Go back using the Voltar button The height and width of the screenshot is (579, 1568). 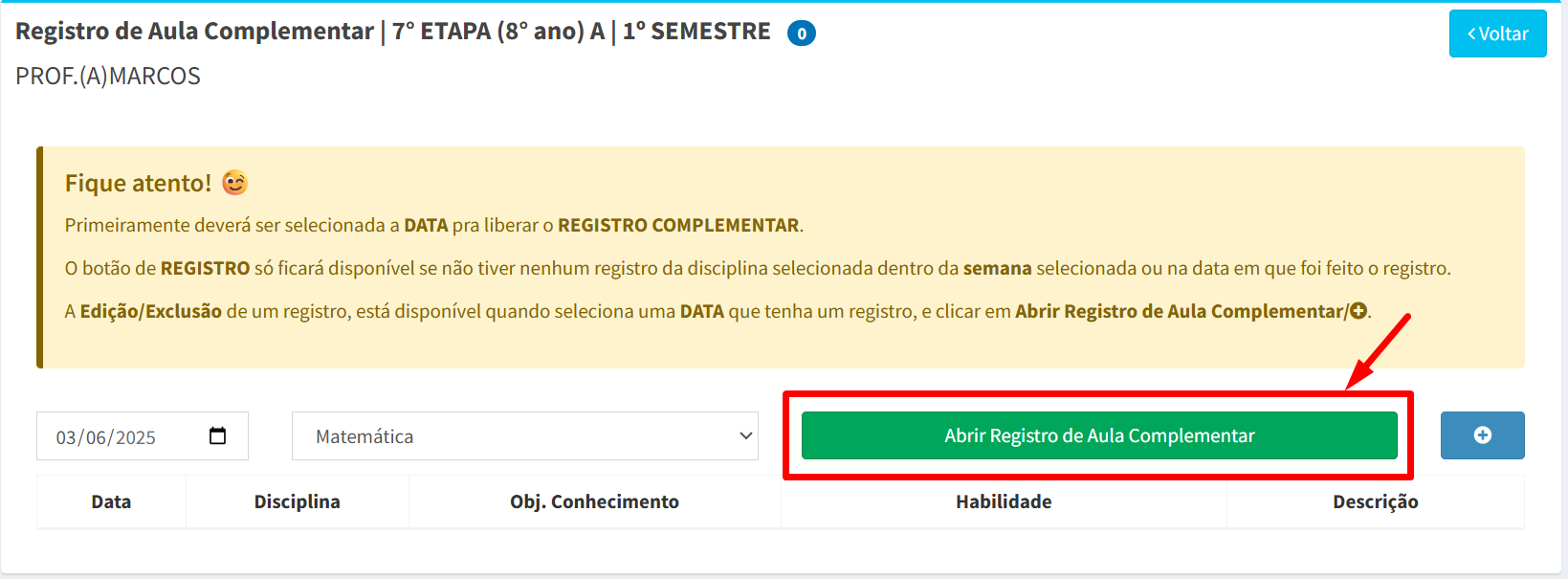coord(1497,33)
